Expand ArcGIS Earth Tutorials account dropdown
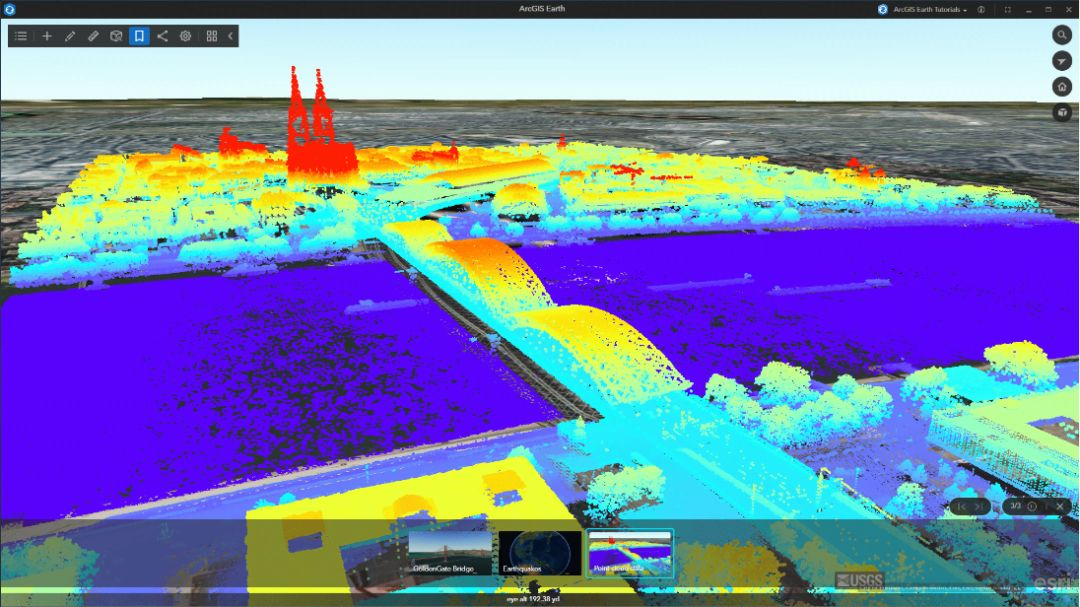1080x607 pixels. pyautogui.click(x=929, y=9)
